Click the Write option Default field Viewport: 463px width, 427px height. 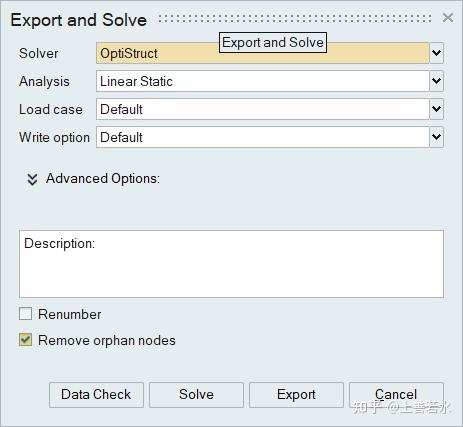point(263,137)
